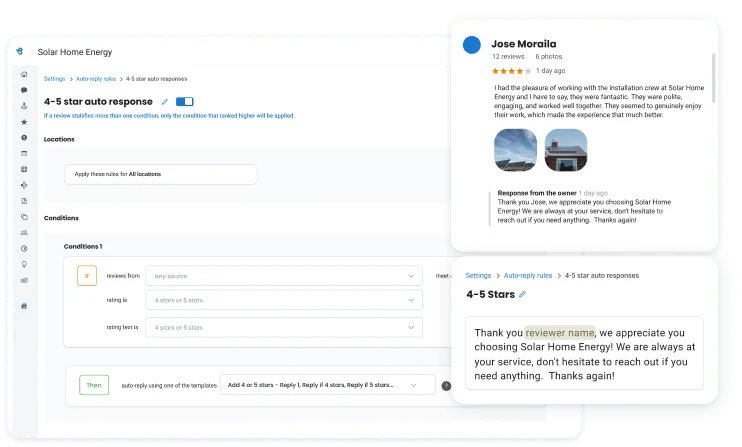Click the question mark help icon by the templates dropdown
The image size is (742, 447).
pyautogui.click(x=446, y=386)
